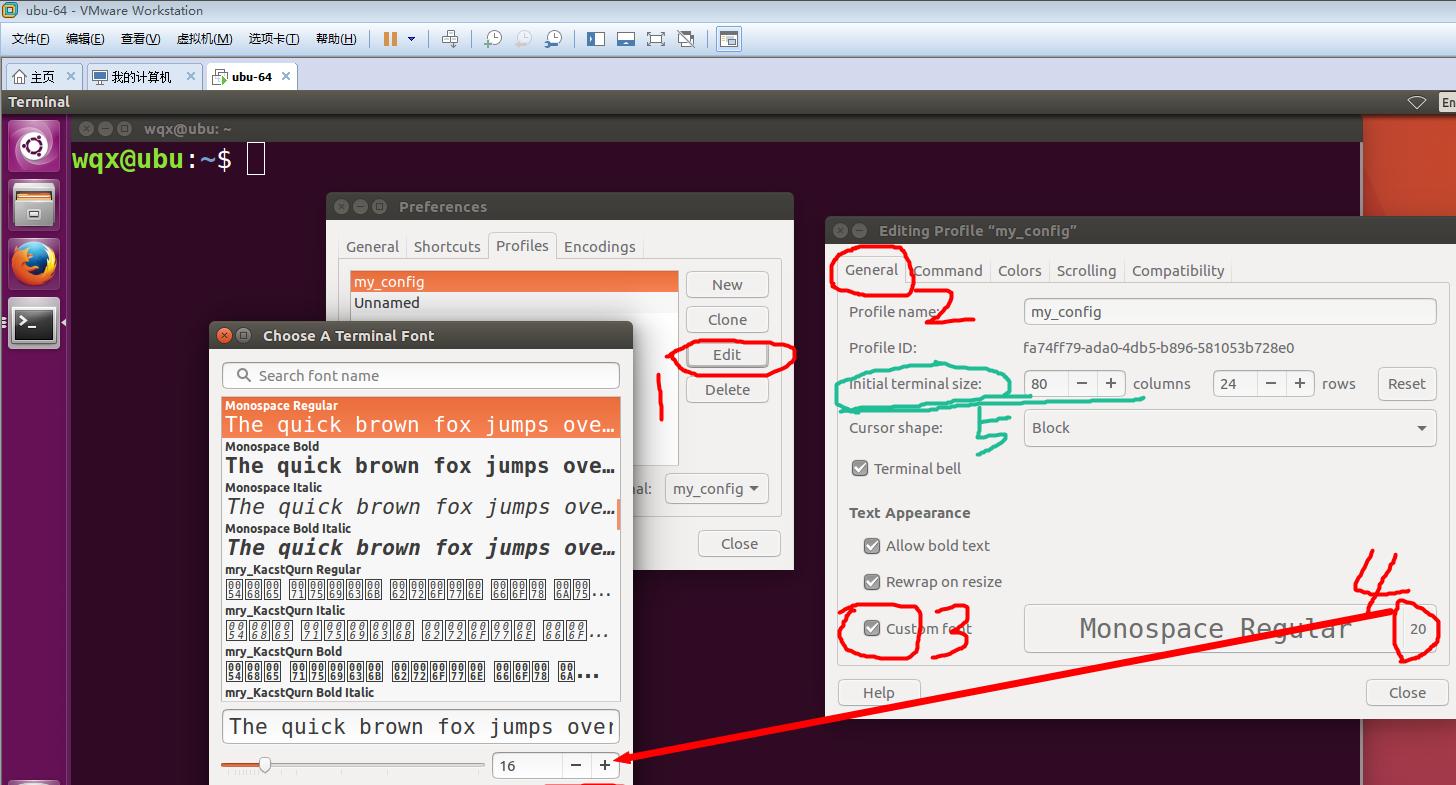Open the my_config dropdown in Preferences

tap(716, 489)
